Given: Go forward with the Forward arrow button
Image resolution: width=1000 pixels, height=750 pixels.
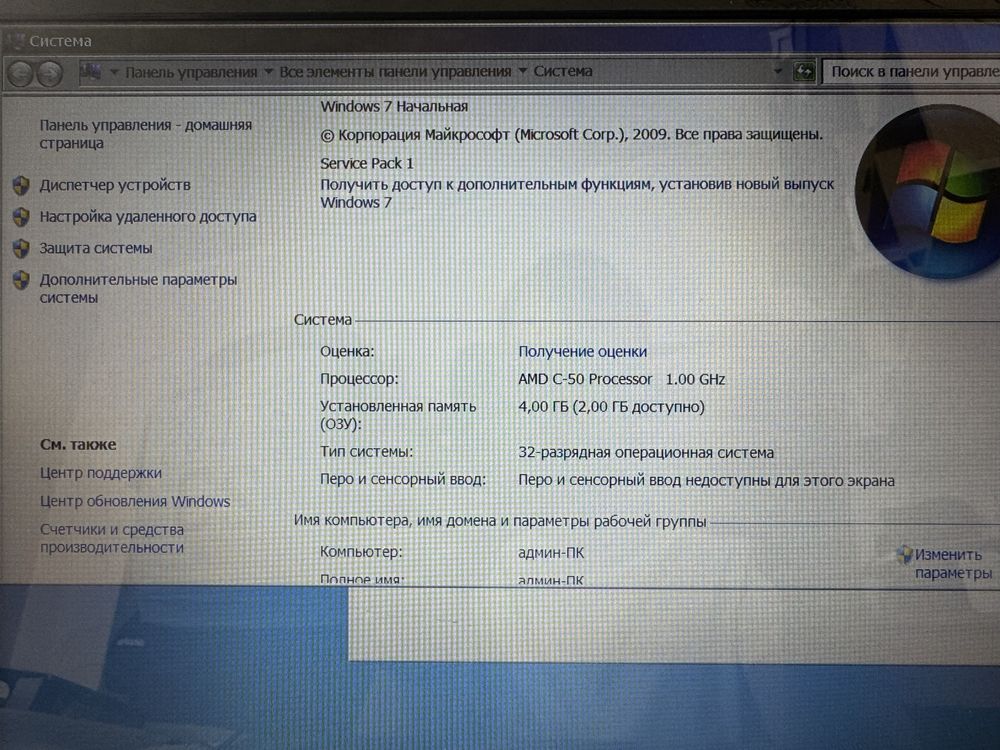Looking at the screenshot, I should [50, 74].
